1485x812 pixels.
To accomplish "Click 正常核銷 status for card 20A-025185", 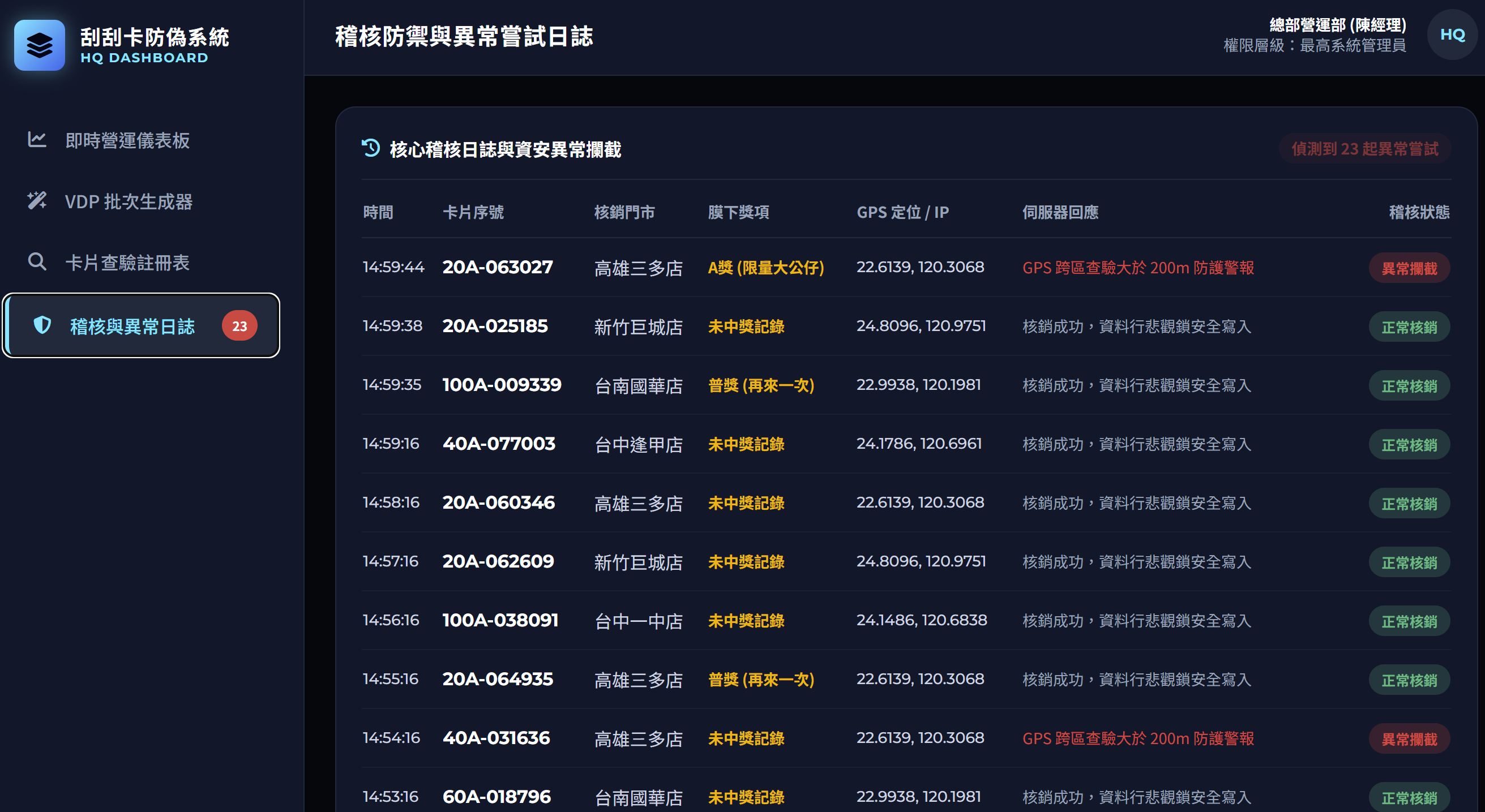I will tap(1409, 326).
